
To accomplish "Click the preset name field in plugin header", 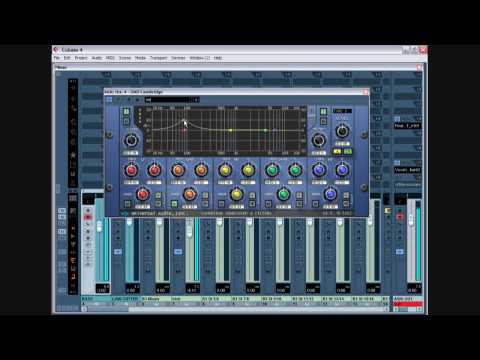I will point(169,100).
